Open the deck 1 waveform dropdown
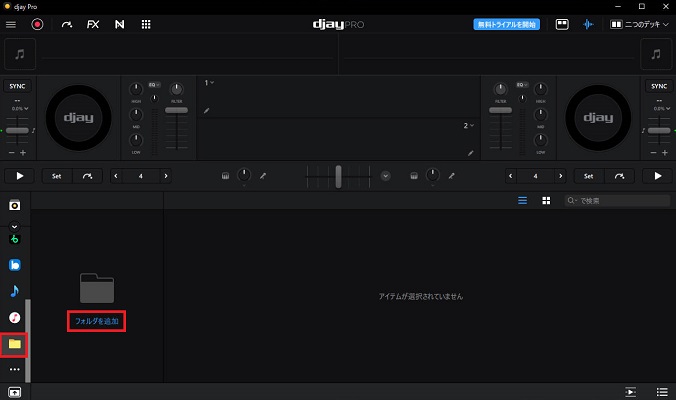The height and width of the screenshot is (400, 676). (x=209, y=82)
